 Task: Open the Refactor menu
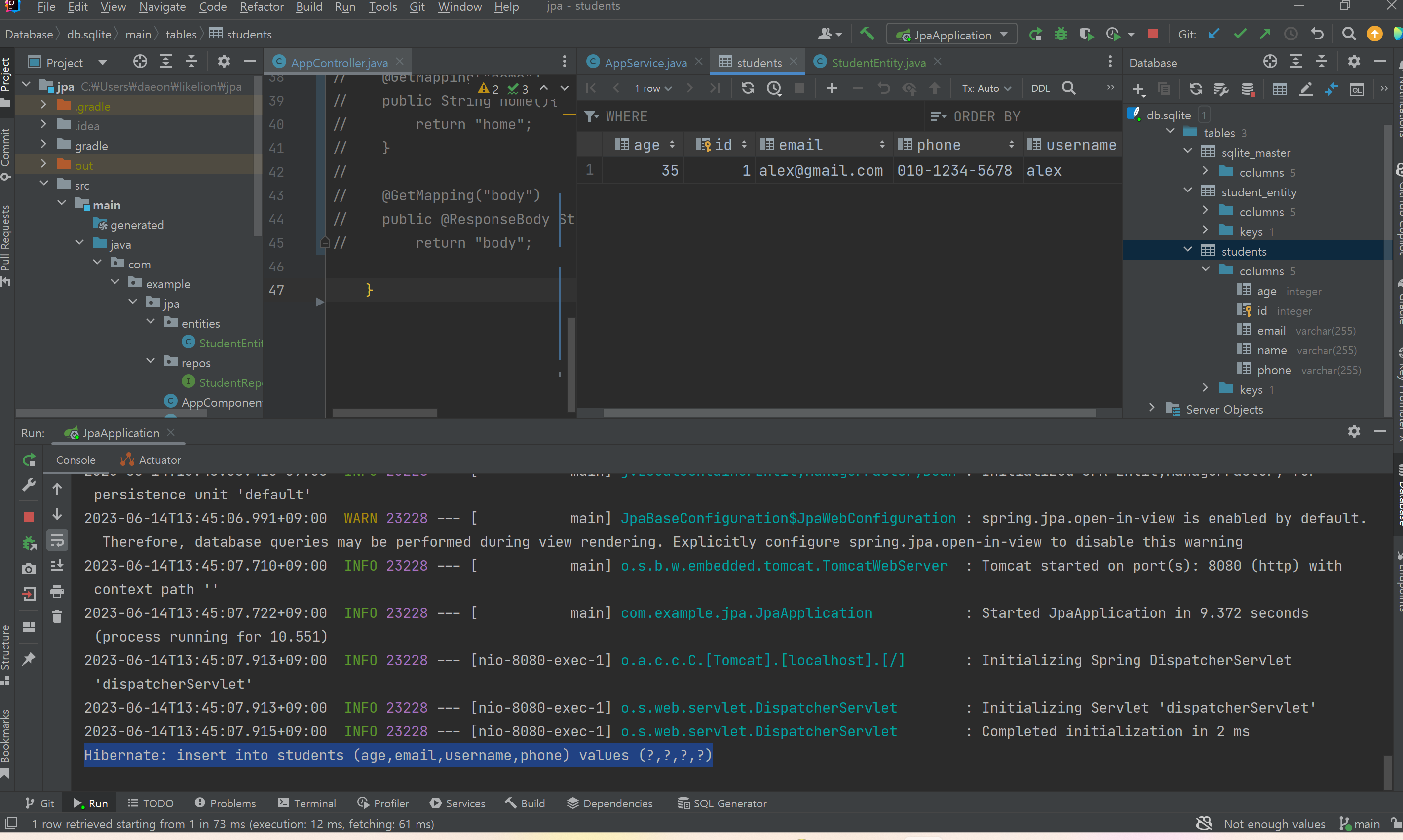(262, 7)
